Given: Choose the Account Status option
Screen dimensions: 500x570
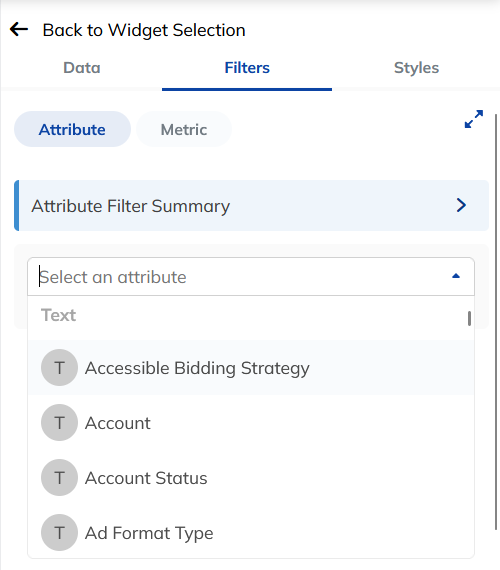Looking at the screenshot, I should [x=251, y=477].
